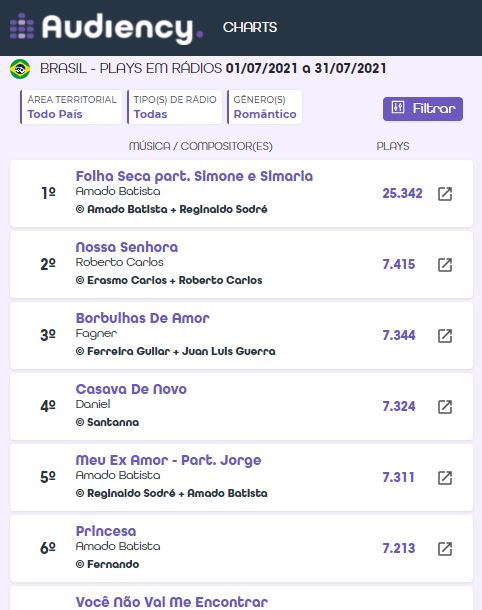Screen dimensions: 482x610
Task: Open external link icon for Princesa
Action: [445, 549]
